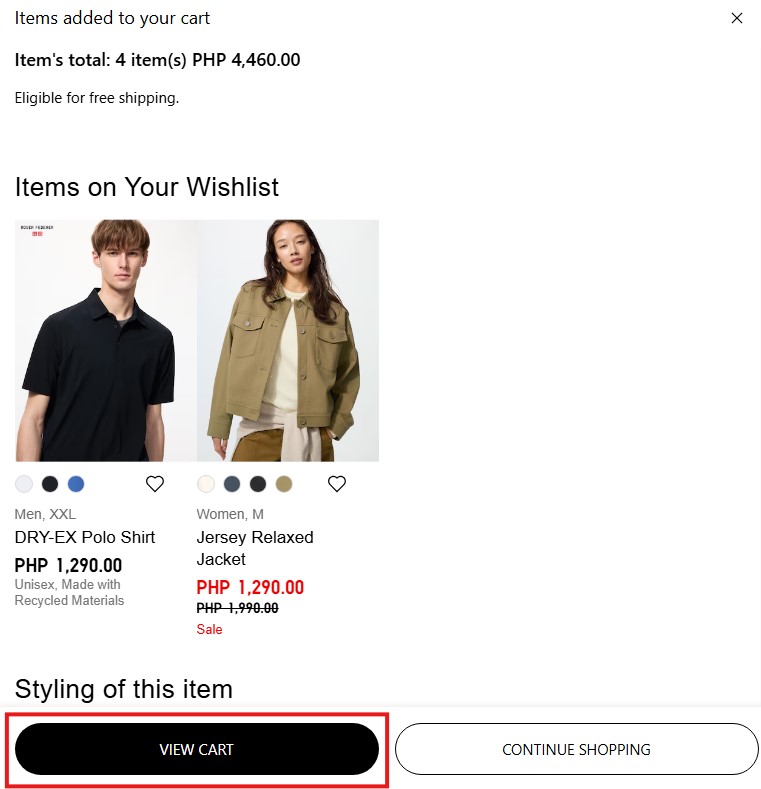Select black color swatch for Polo Shirt
Image resolution: width=761 pixels, height=789 pixels.
point(50,484)
